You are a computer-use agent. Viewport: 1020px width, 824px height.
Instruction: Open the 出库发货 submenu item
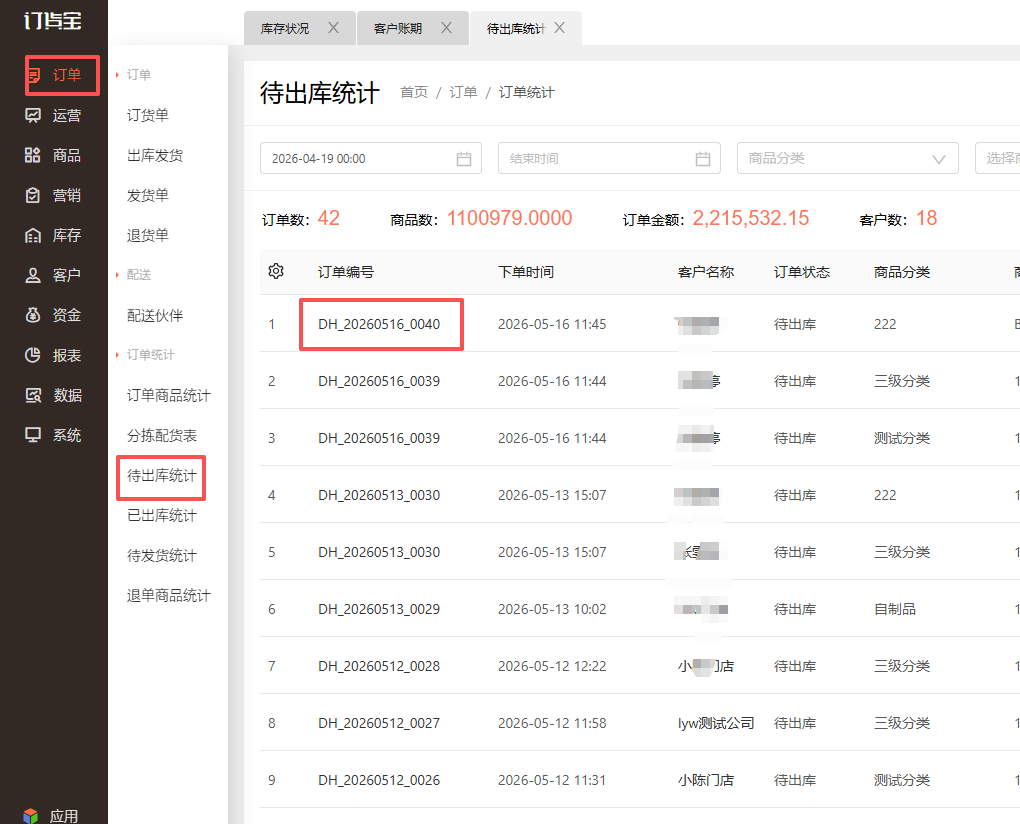(155, 155)
